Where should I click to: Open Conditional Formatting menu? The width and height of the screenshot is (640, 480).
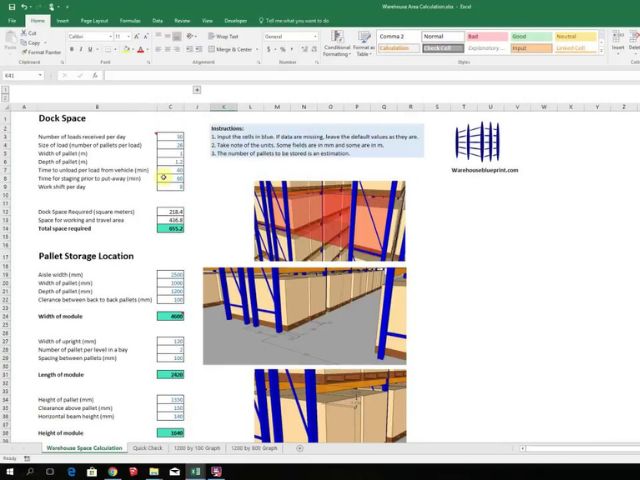tap(337, 43)
